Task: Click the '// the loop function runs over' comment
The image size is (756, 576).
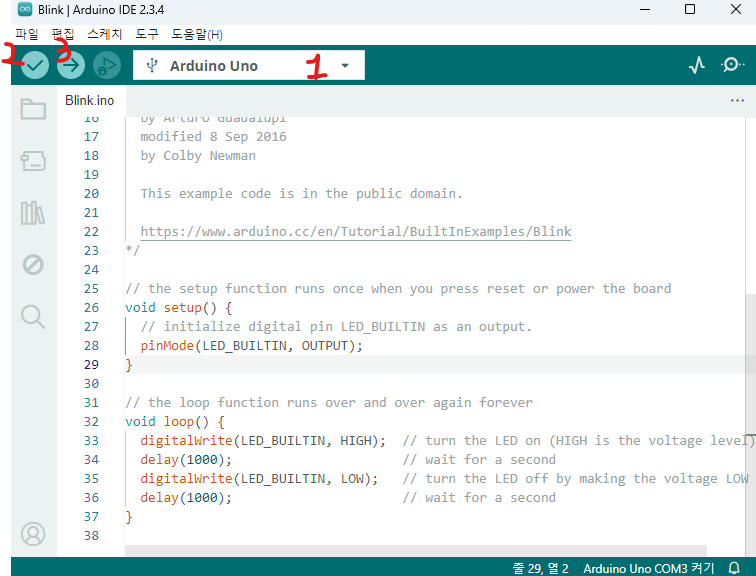Action: 329,402
